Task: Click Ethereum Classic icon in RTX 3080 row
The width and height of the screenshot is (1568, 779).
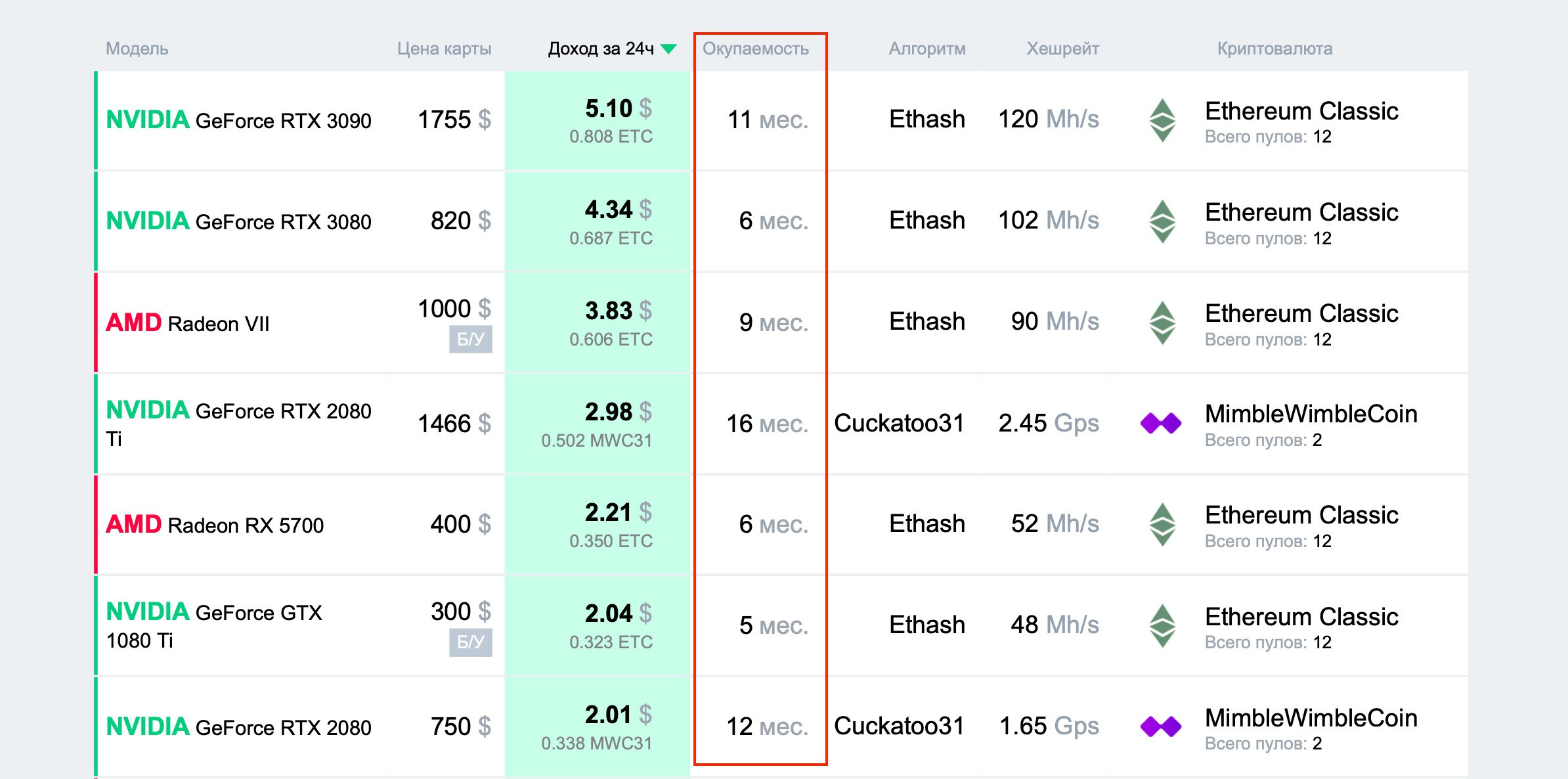Action: tap(1162, 221)
